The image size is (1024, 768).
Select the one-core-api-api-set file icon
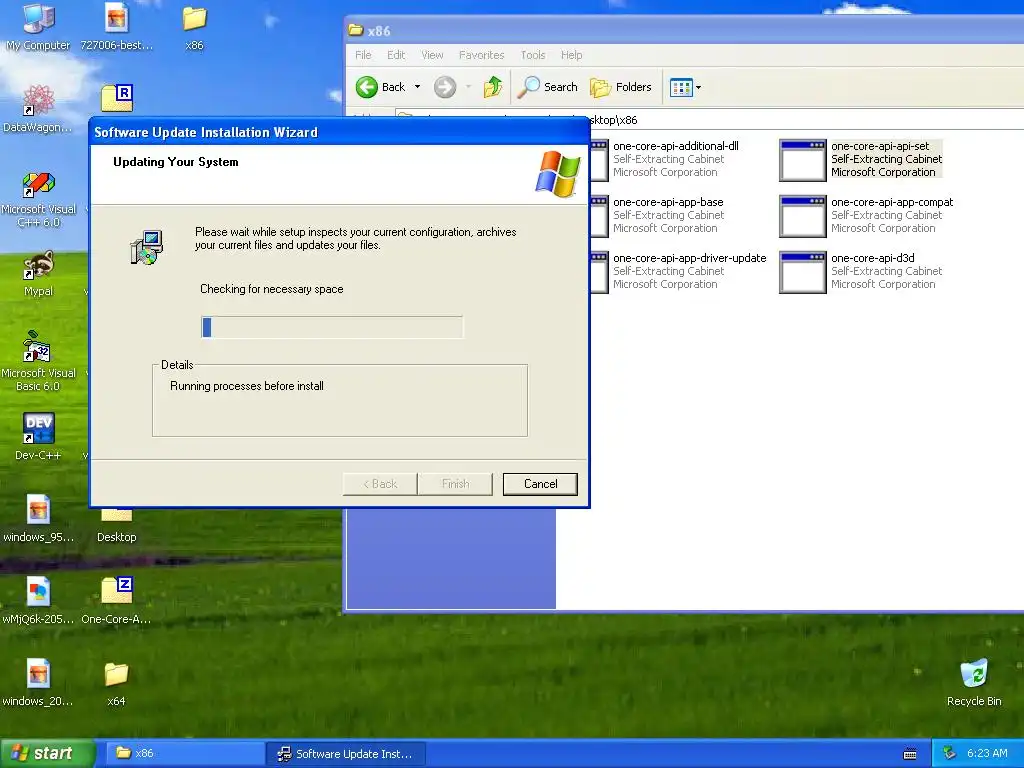[x=803, y=160]
